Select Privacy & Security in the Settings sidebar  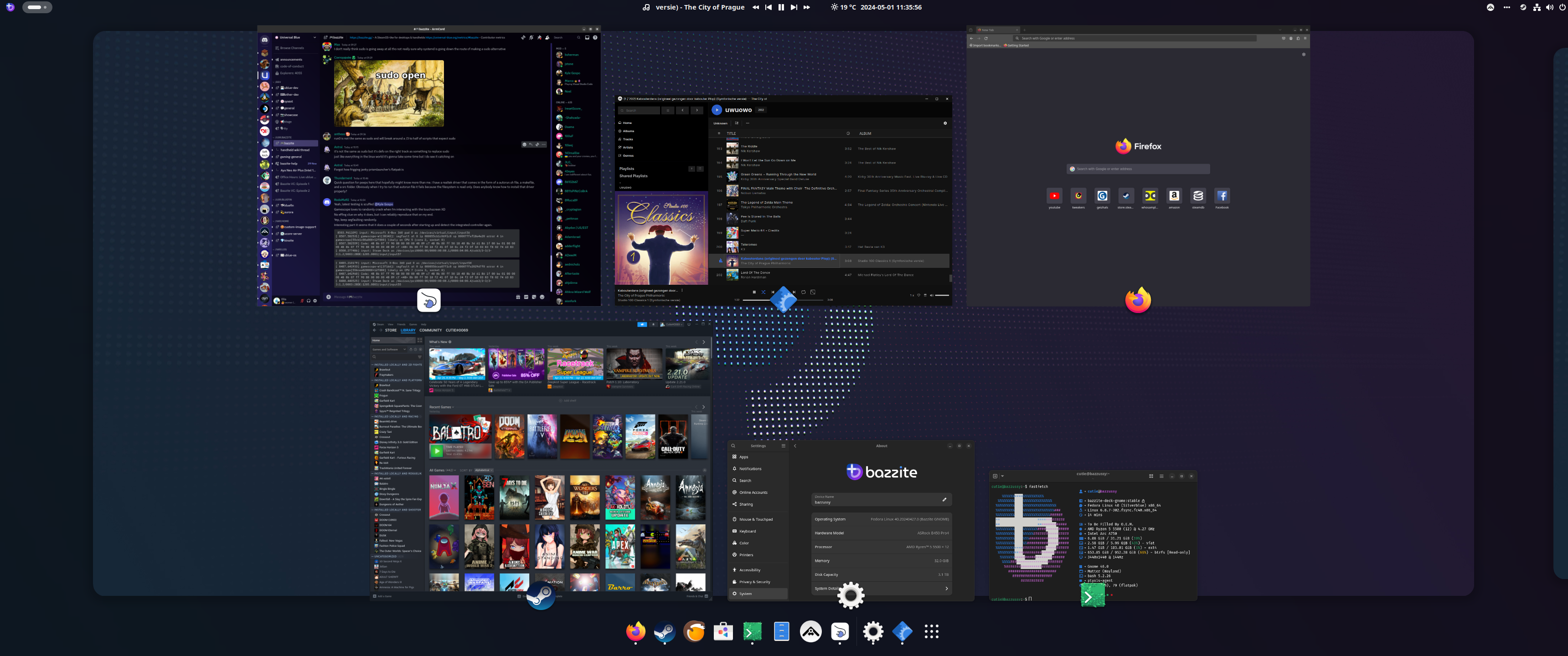coord(754,582)
